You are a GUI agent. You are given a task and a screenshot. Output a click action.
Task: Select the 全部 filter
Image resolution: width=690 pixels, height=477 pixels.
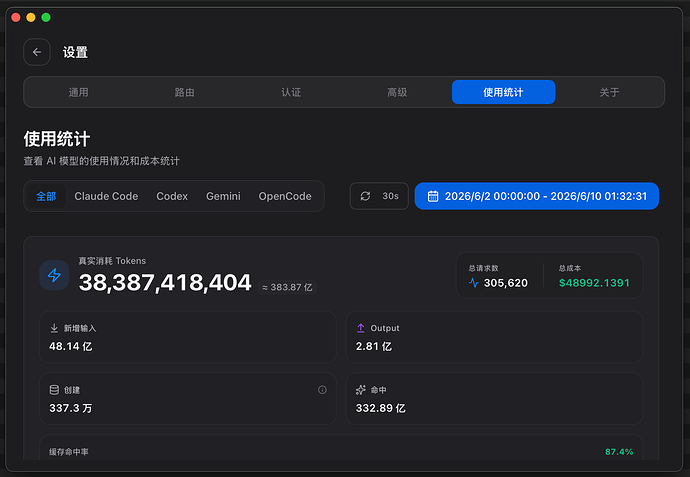[46, 196]
